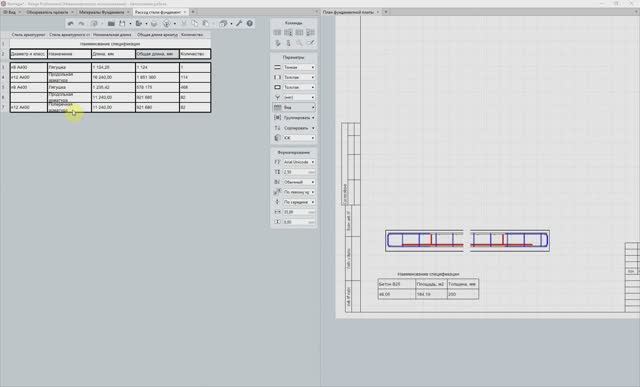
Task: Click the font size field 2,50
Action: click(299, 172)
